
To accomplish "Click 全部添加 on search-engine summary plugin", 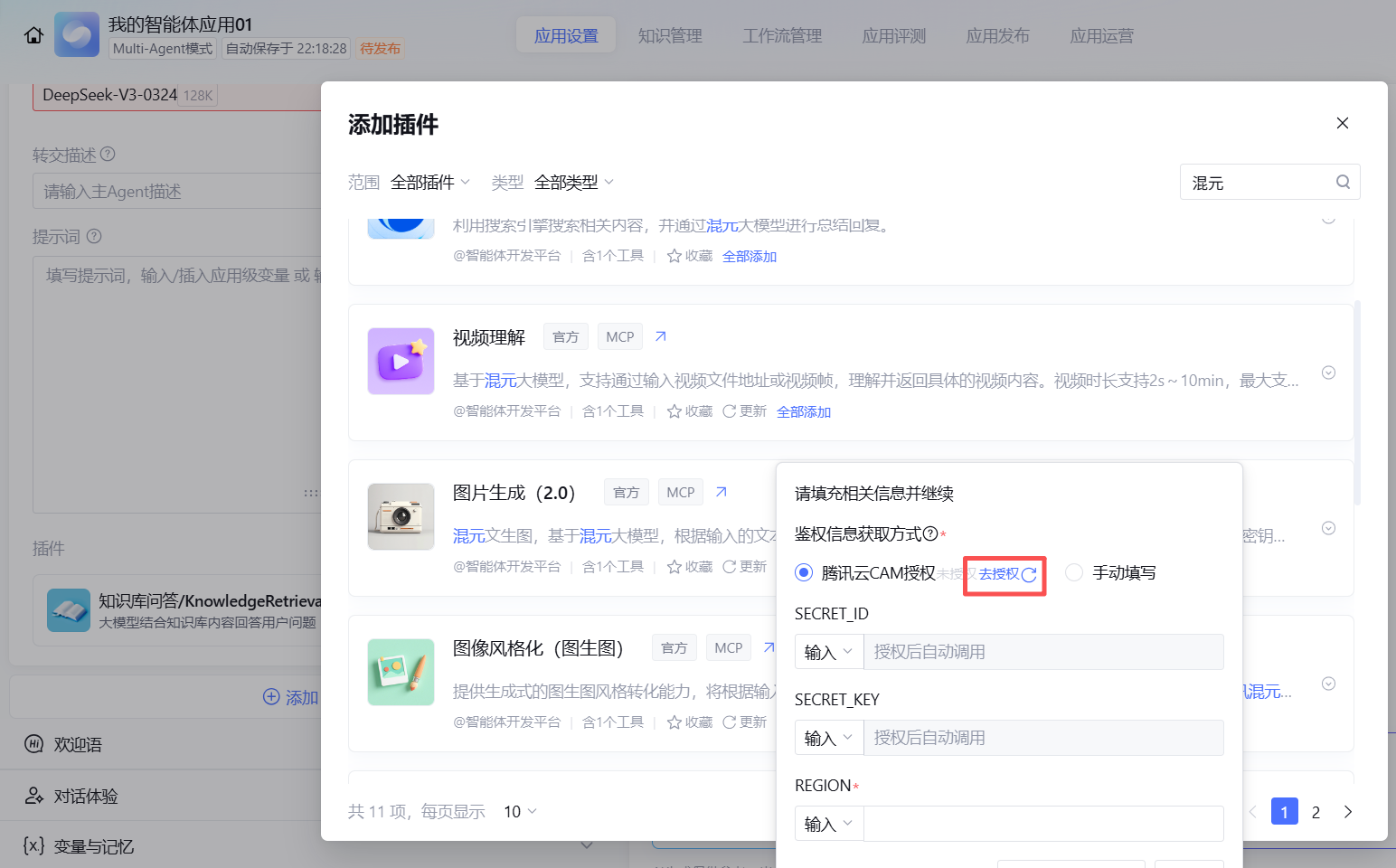I will click(x=750, y=256).
